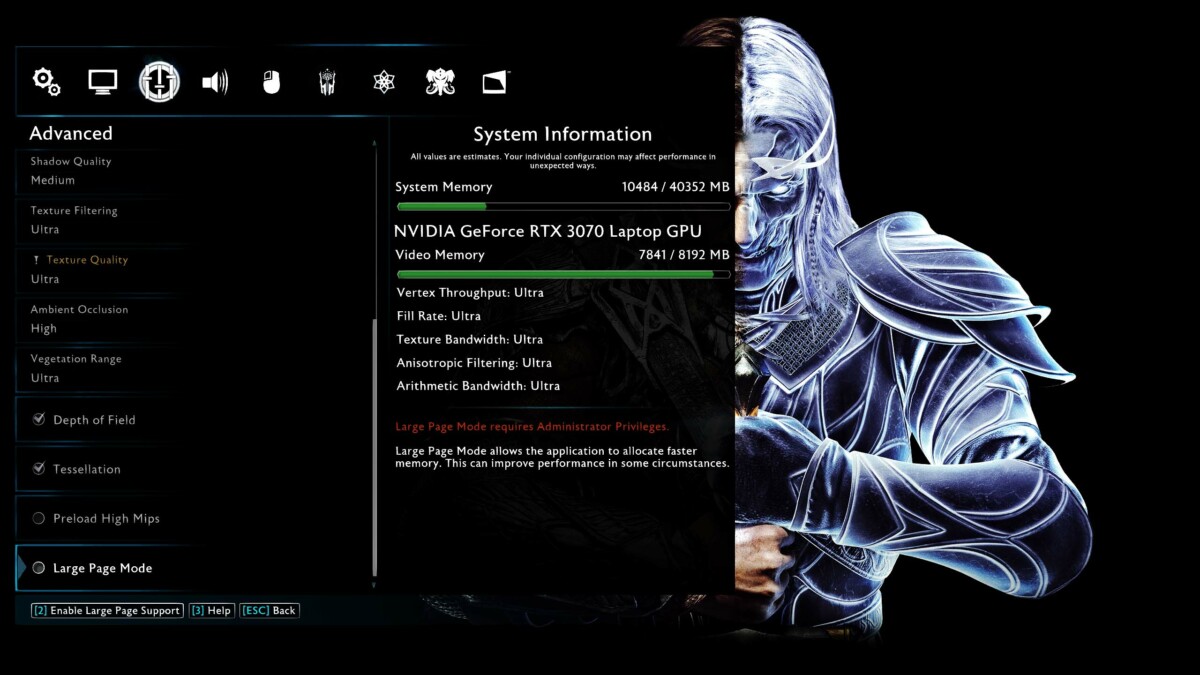Click the settings list vertical scrollbar thumb
The width and height of the screenshot is (1200, 675).
point(375,448)
